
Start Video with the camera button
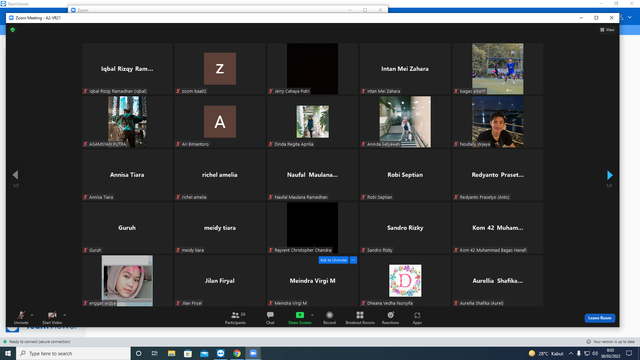[52, 317]
